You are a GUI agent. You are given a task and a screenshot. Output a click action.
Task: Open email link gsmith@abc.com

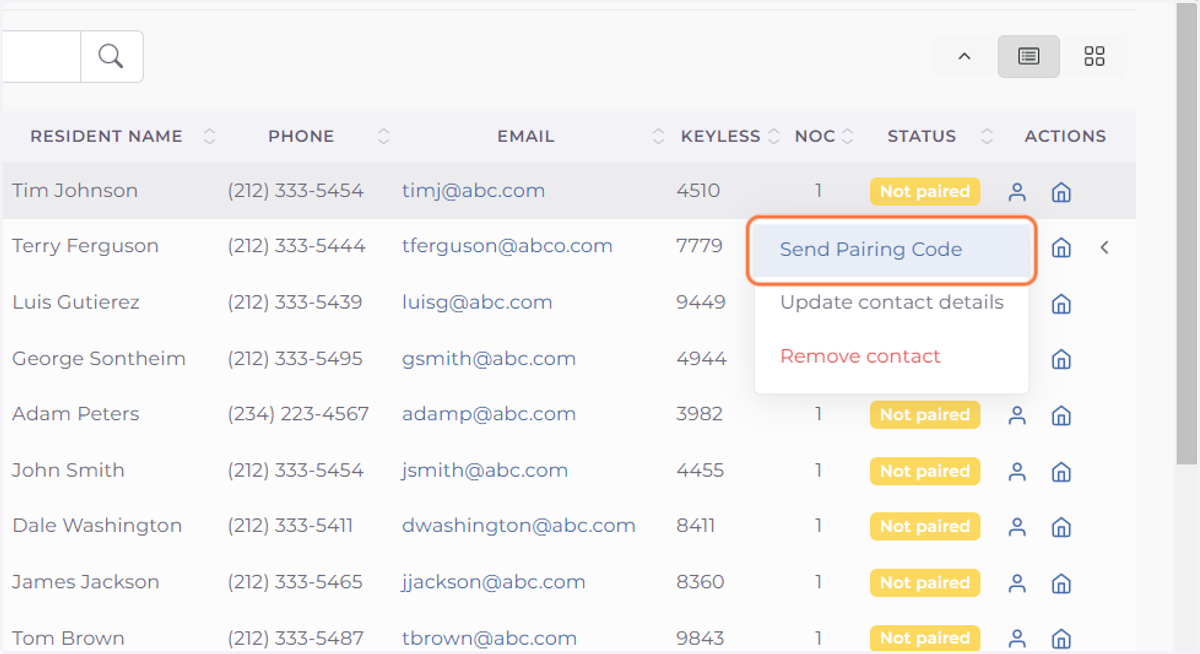point(489,358)
